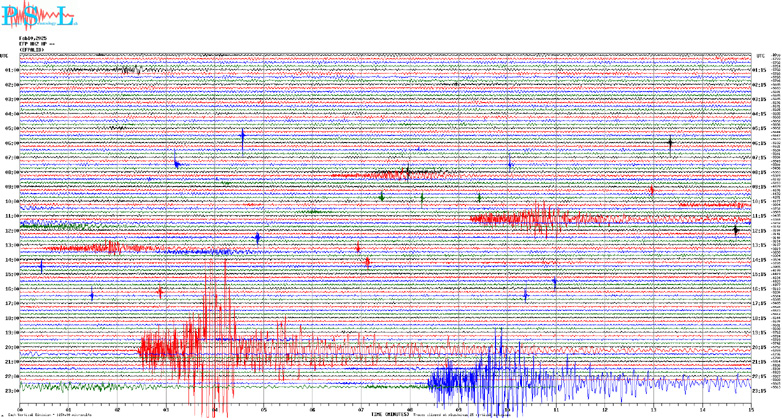Click the noisy green trace at 23:00 row start
Screen dimensions: 782x420
[60, 386]
